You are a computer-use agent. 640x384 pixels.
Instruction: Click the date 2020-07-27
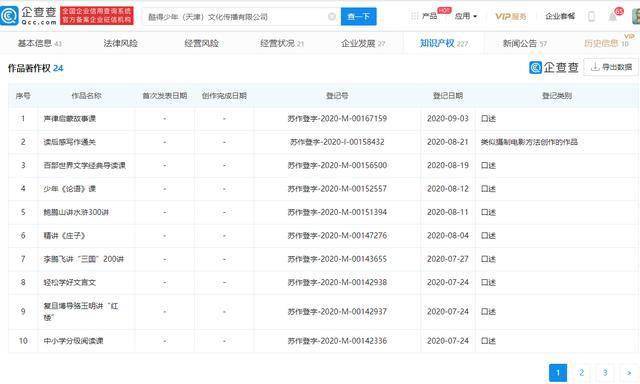tap(448, 259)
